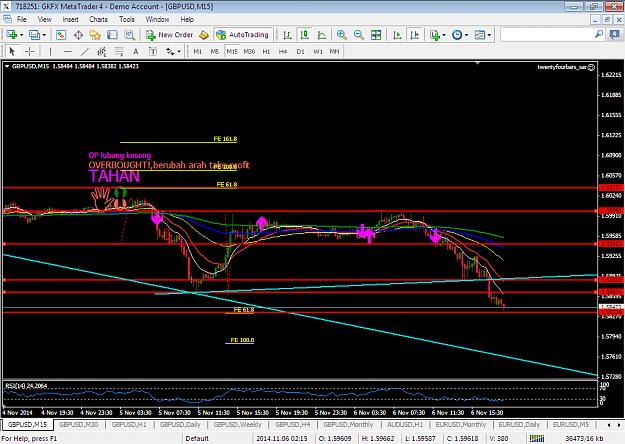The image size is (625, 444).
Task: Select the Arrows objects tool
Action: click(x=170, y=51)
